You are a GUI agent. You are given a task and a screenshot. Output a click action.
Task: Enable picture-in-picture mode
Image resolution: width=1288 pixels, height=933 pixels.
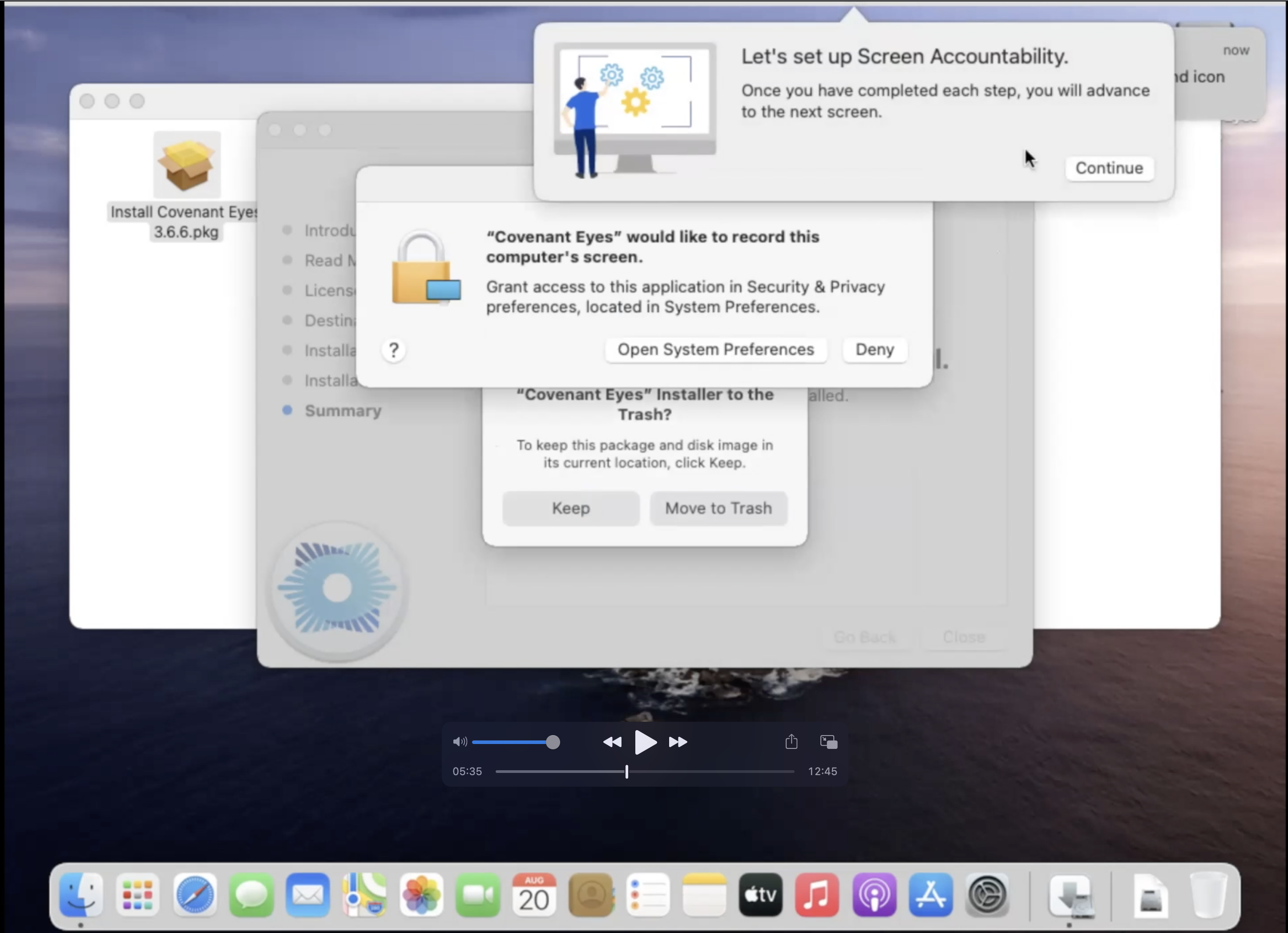tap(828, 742)
